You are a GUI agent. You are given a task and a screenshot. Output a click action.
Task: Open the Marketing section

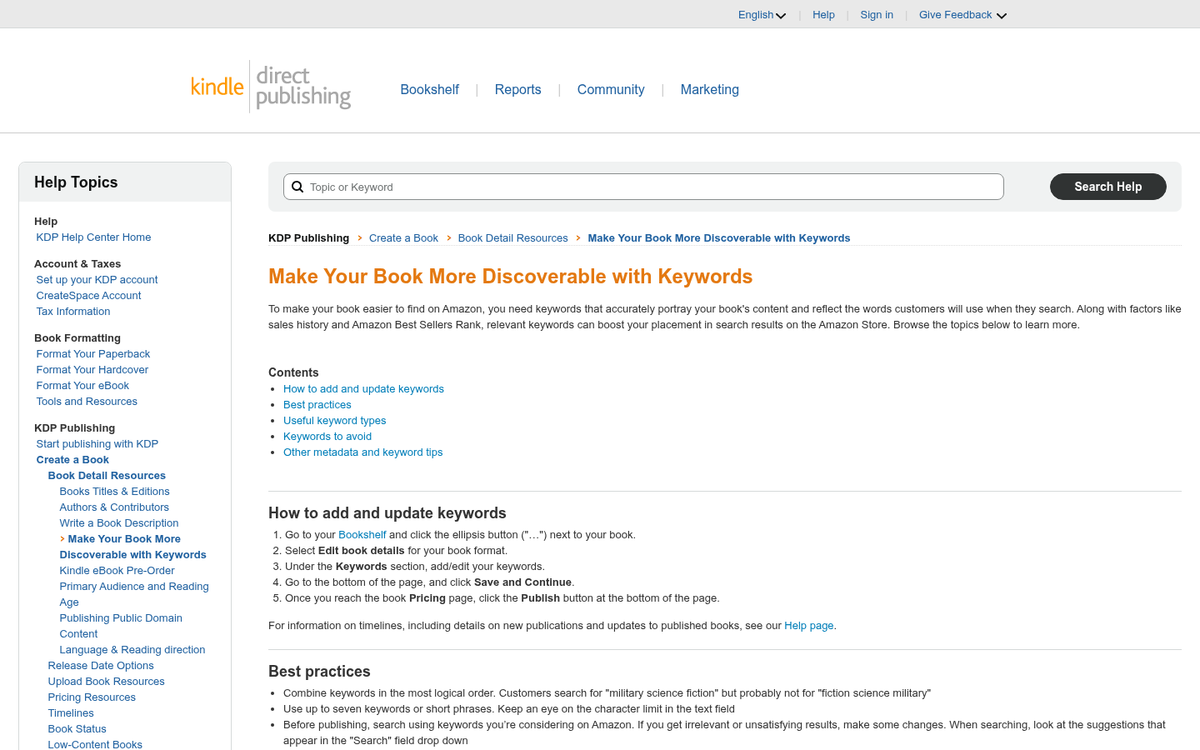(709, 89)
